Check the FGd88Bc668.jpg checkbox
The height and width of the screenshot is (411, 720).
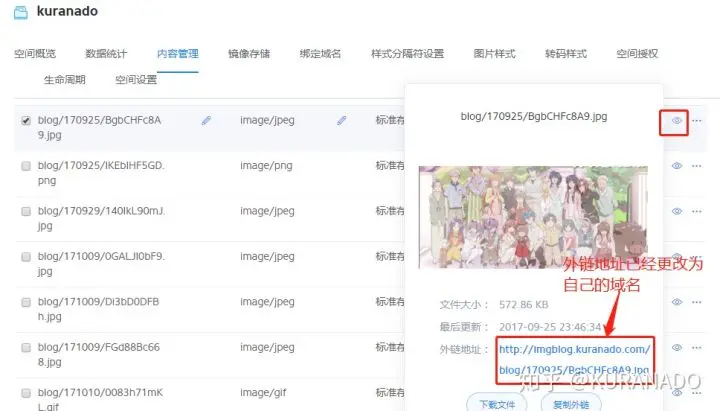pyautogui.click(x=26, y=348)
